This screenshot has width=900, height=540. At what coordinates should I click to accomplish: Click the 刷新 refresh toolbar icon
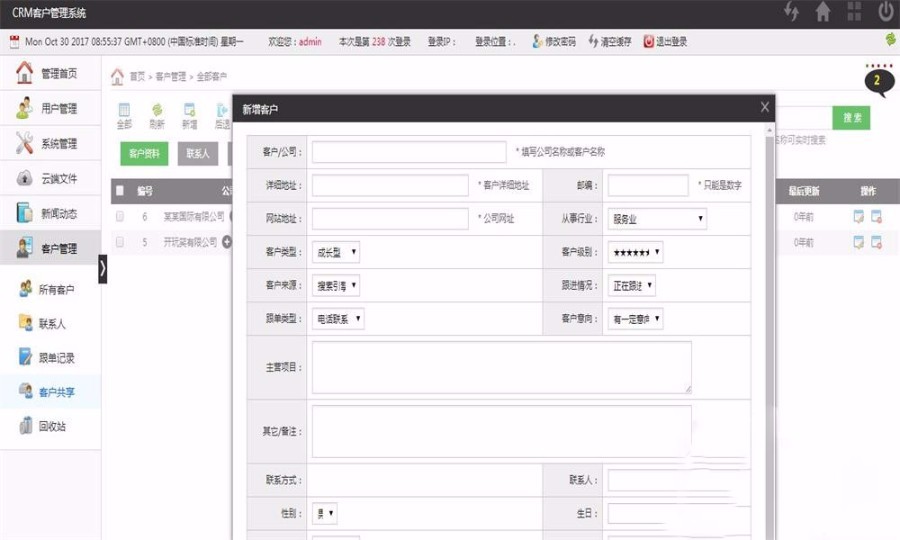157,115
